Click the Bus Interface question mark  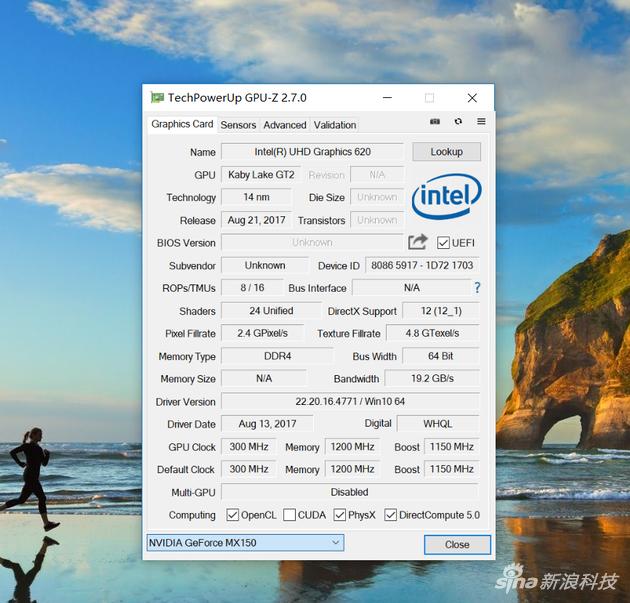click(477, 288)
